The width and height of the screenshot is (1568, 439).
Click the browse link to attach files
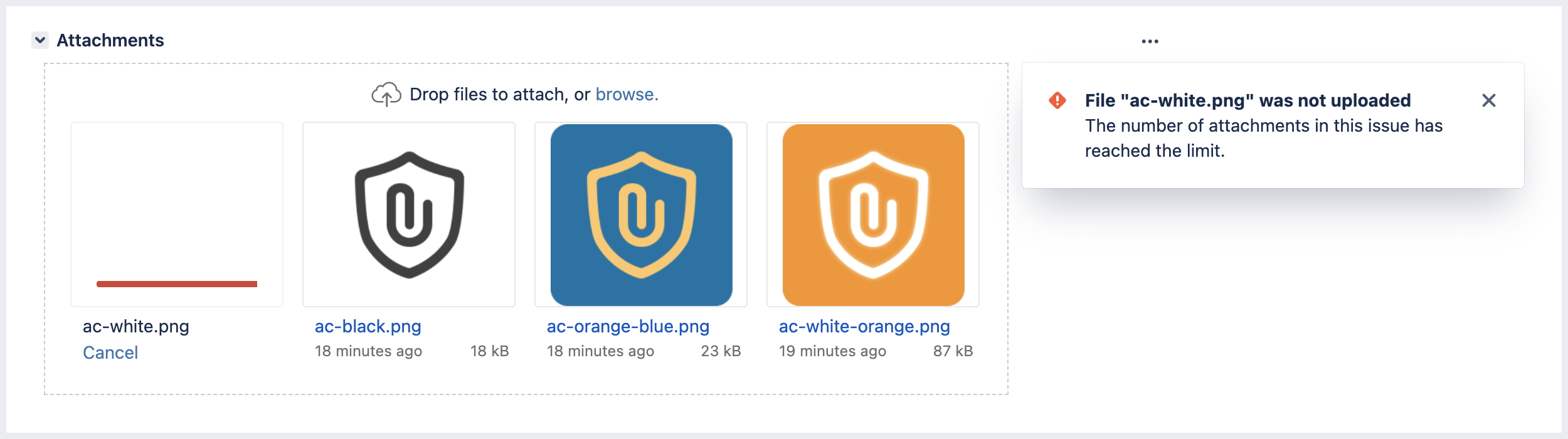pos(626,95)
